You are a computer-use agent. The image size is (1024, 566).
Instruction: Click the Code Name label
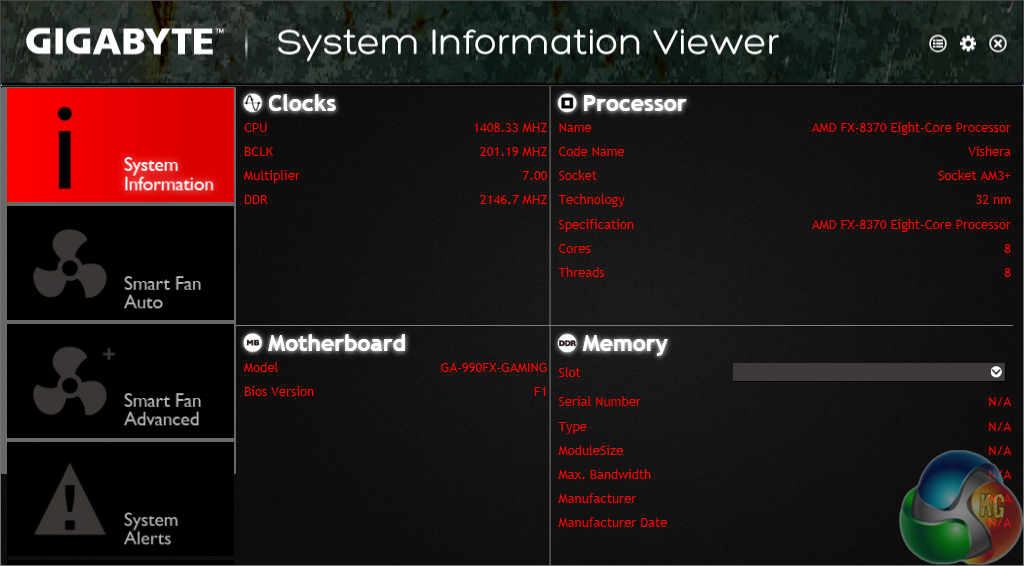(x=591, y=151)
